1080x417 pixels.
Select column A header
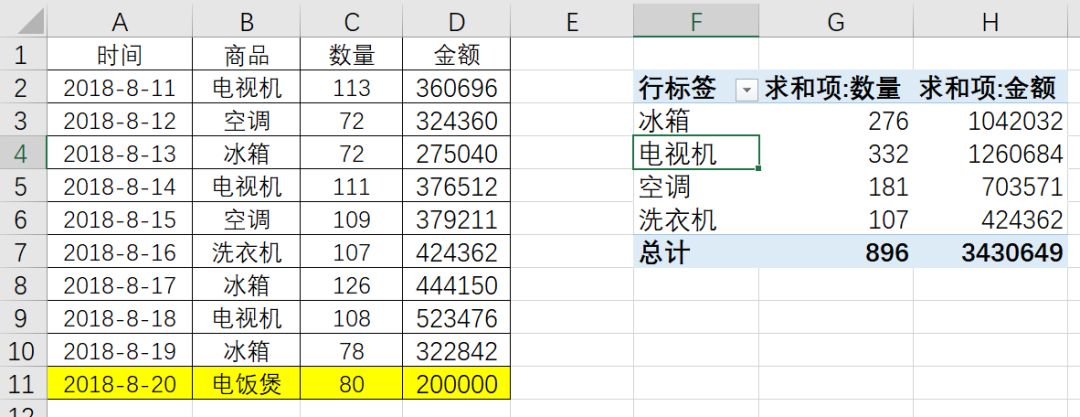pyautogui.click(x=119, y=21)
